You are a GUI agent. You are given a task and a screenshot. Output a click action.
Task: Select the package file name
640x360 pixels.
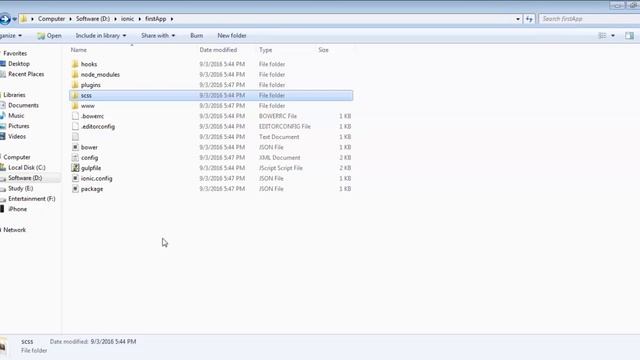[x=92, y=189]
